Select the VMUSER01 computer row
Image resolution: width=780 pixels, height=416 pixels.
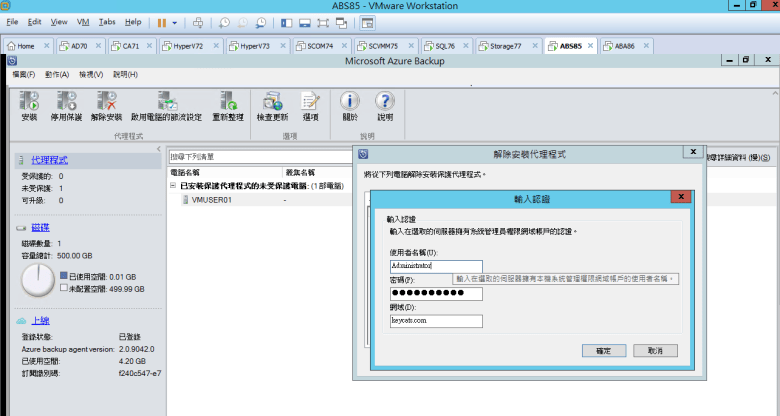tap(212, 199)
